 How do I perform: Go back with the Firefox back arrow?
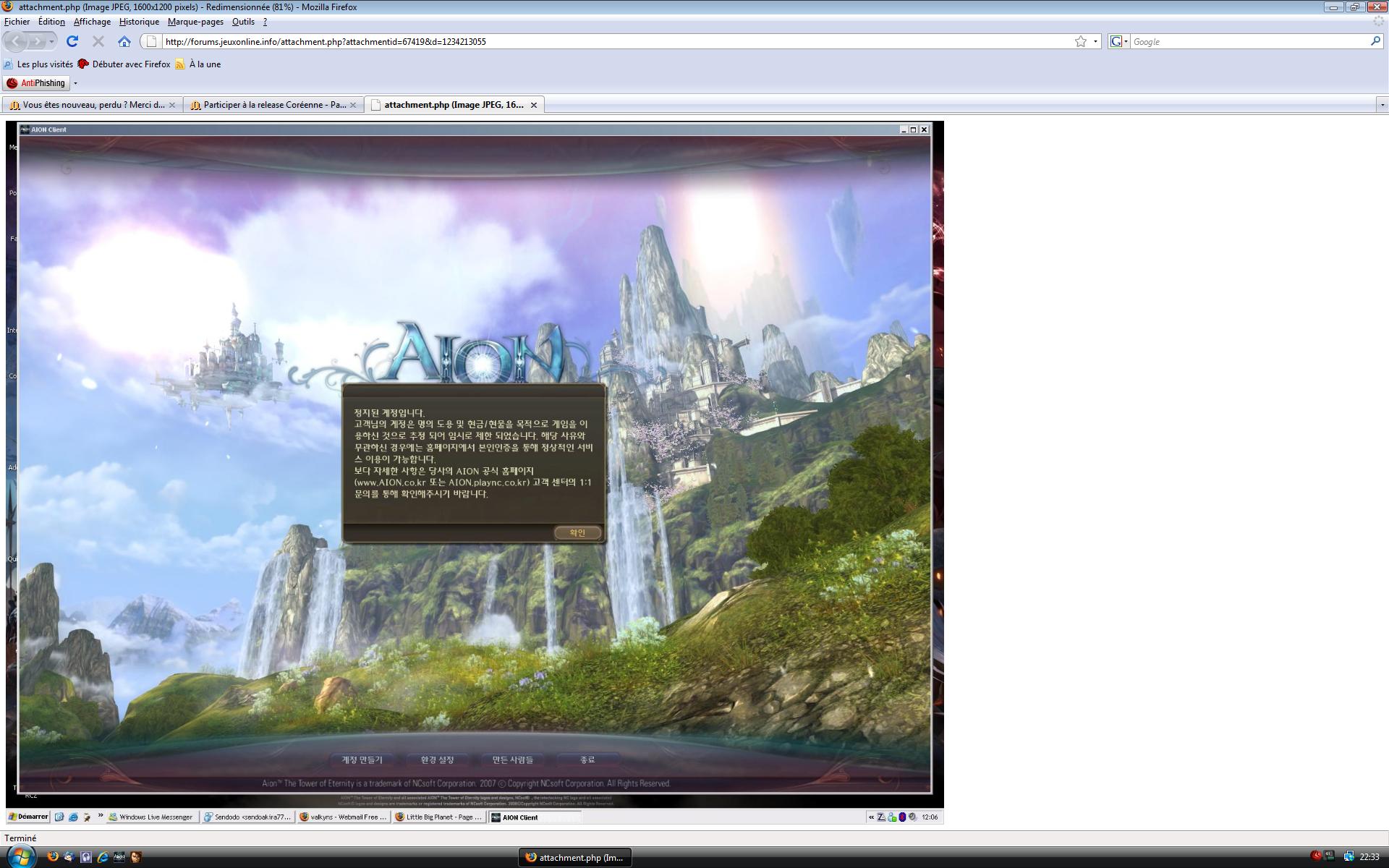(x=16, y=41)
